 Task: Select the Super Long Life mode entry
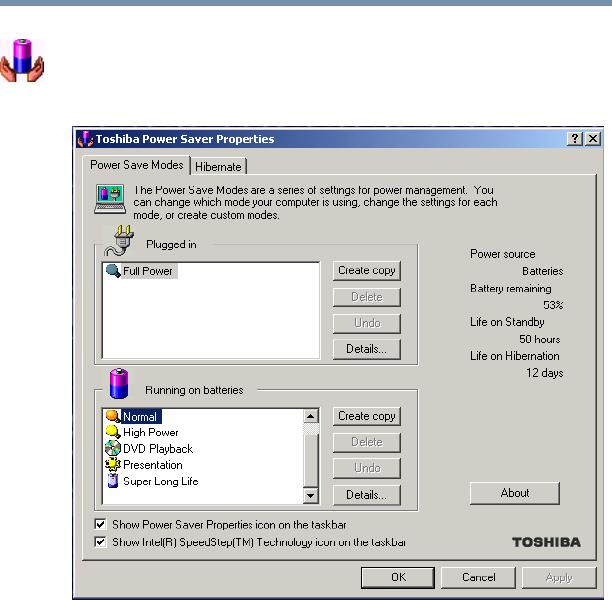pyautogui.click(x=160, y=481)
